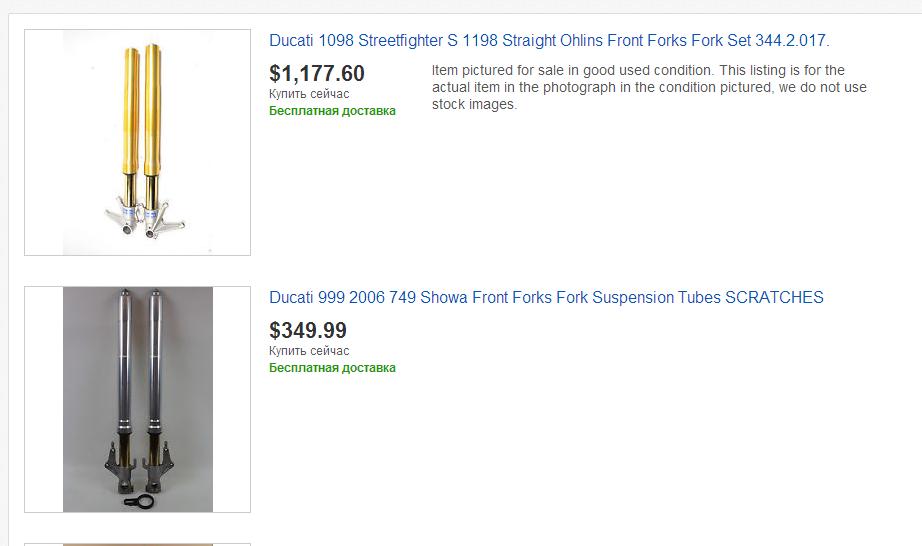Click the black ring in the Showa photo
Screen dimensions: 922x546
[x=139, y=502]
